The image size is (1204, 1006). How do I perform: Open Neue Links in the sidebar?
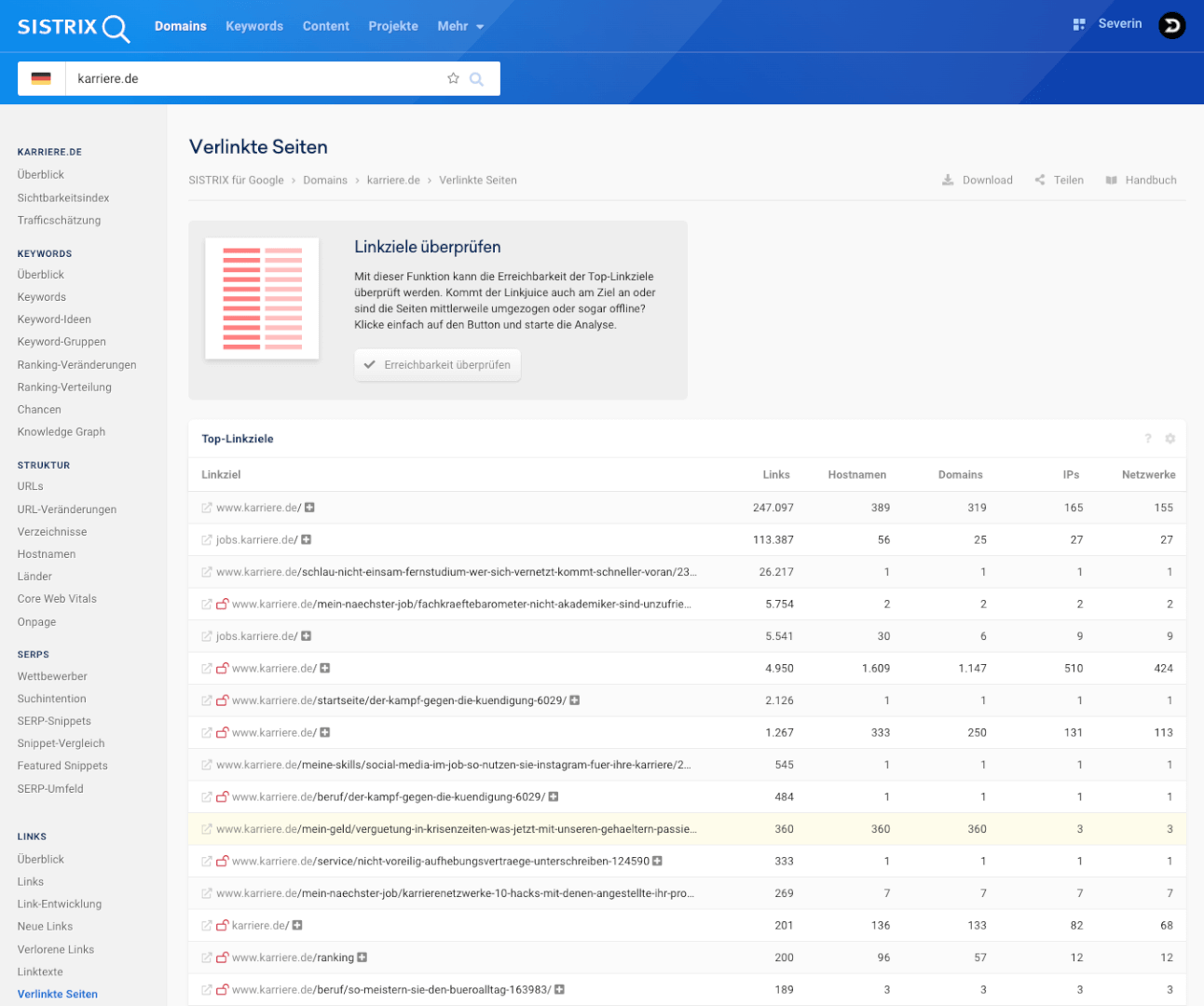coord(45,927)
